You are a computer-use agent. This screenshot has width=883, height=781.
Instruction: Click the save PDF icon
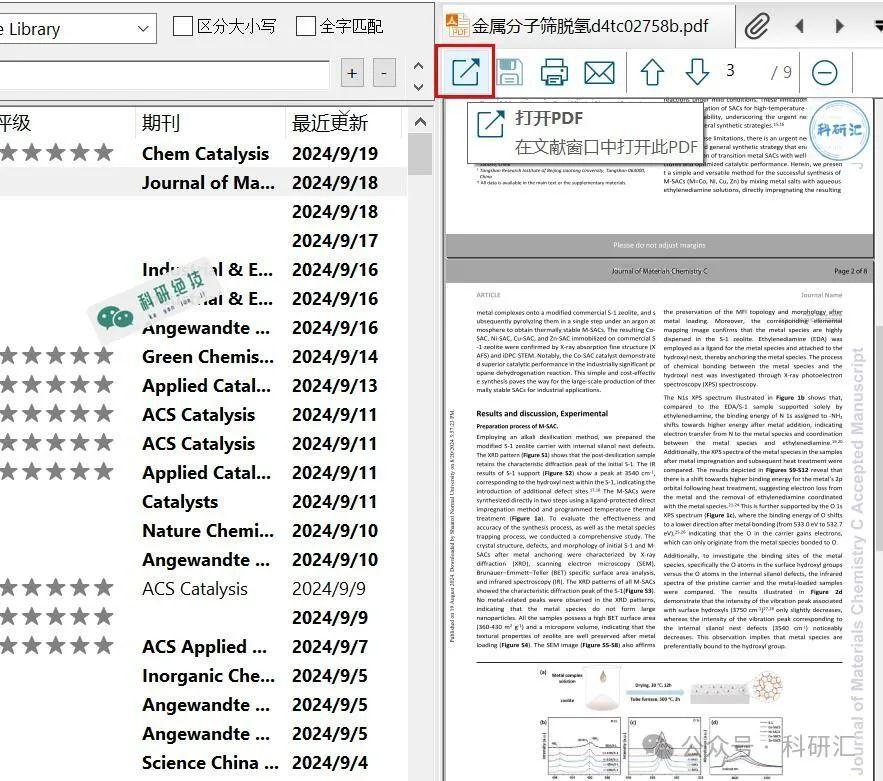[x=510, y=72]
